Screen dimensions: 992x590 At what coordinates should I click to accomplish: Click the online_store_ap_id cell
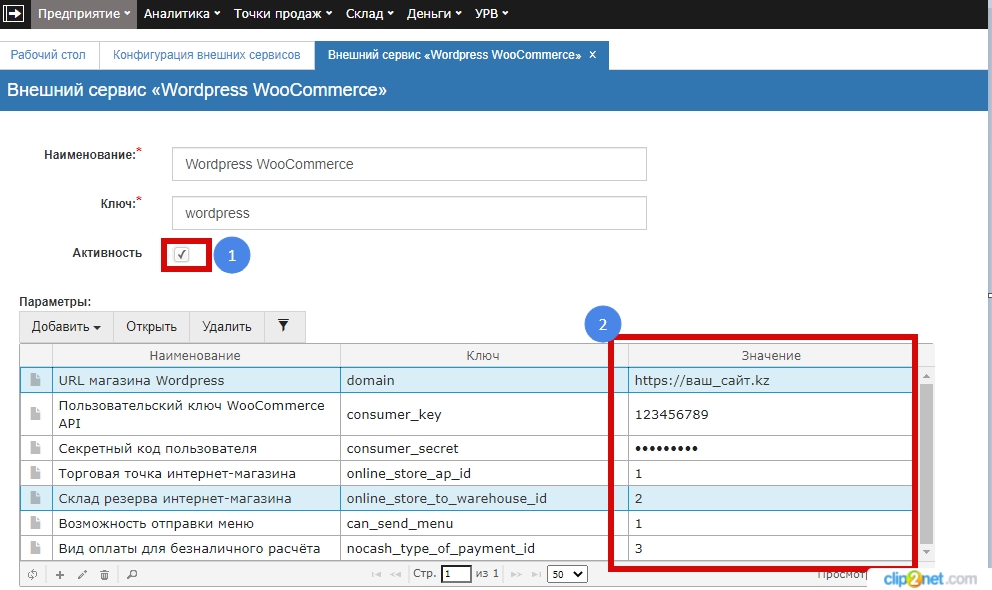[484, 473]
